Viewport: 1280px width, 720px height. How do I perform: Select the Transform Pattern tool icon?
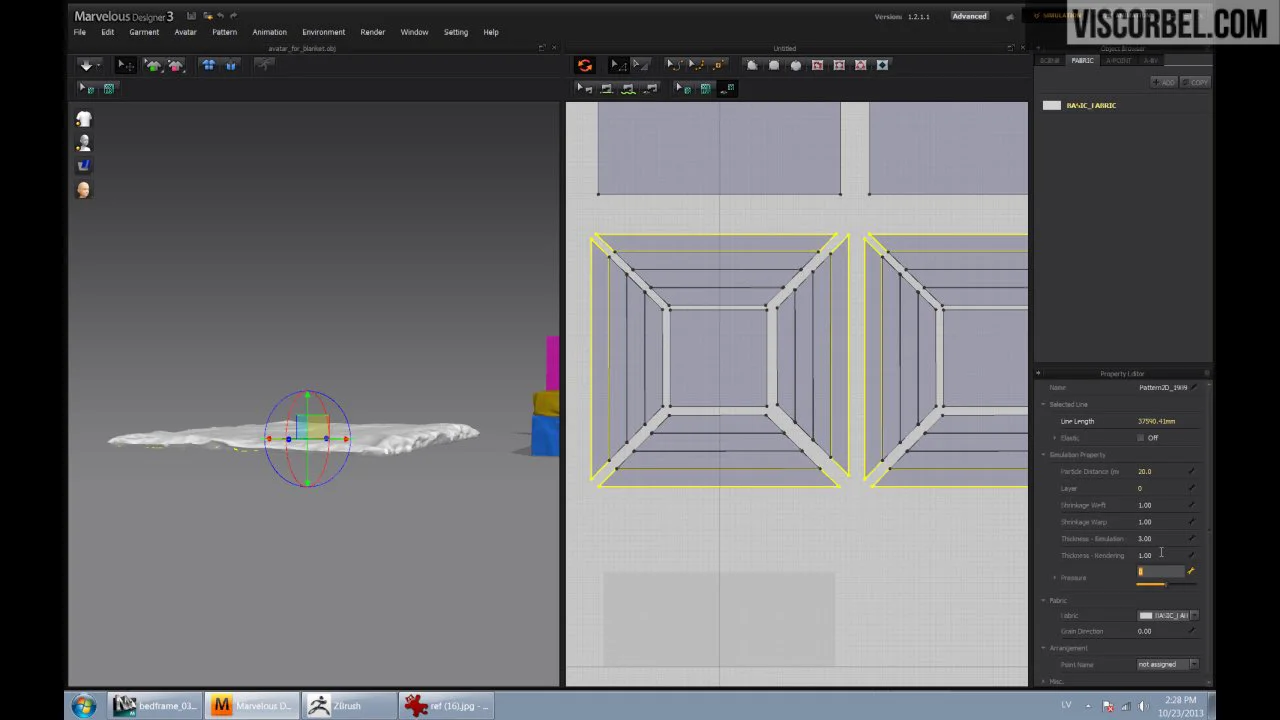tap(640, 65)
